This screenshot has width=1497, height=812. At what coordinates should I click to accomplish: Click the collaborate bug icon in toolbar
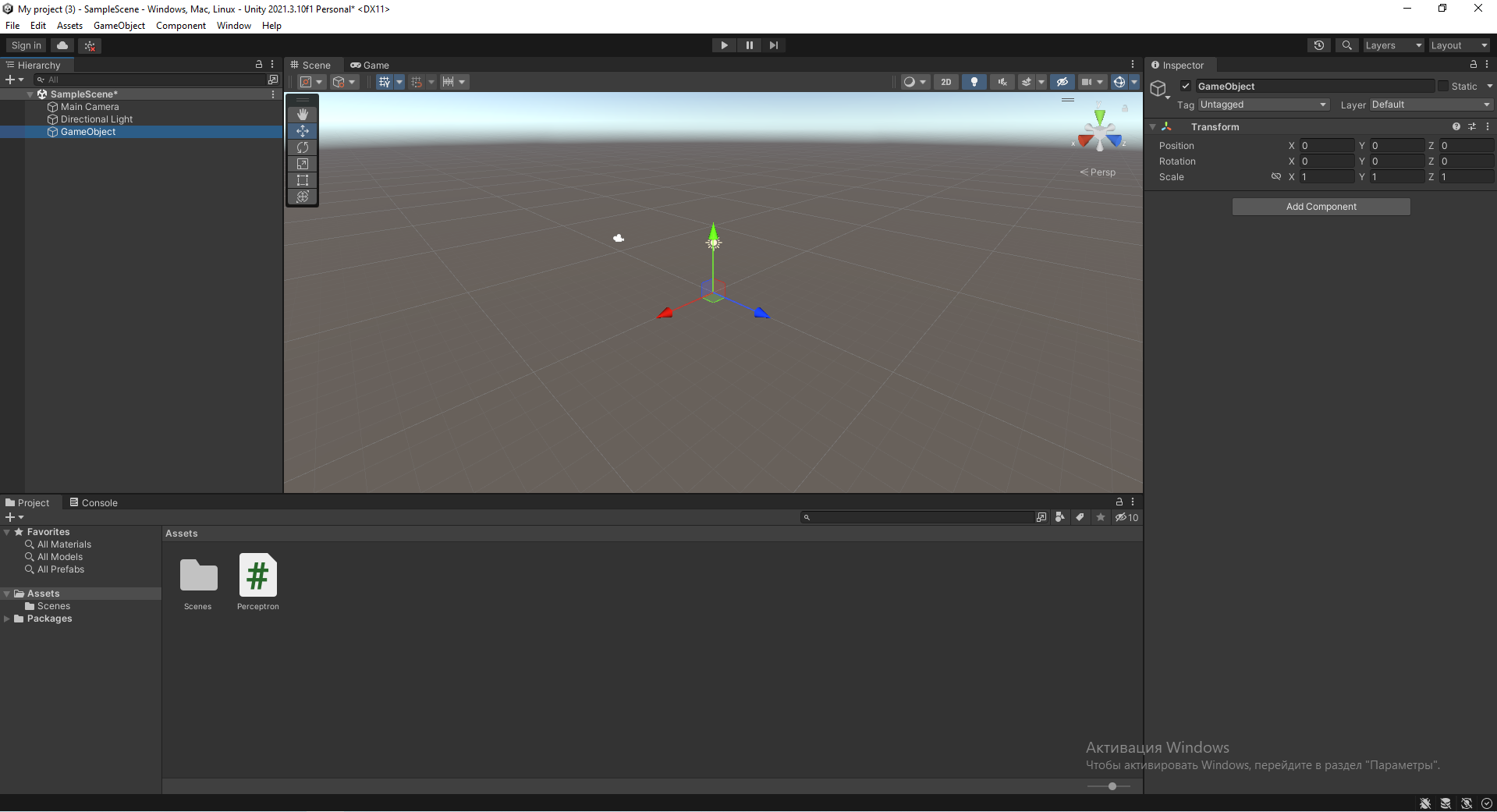(x=90, y=45)
